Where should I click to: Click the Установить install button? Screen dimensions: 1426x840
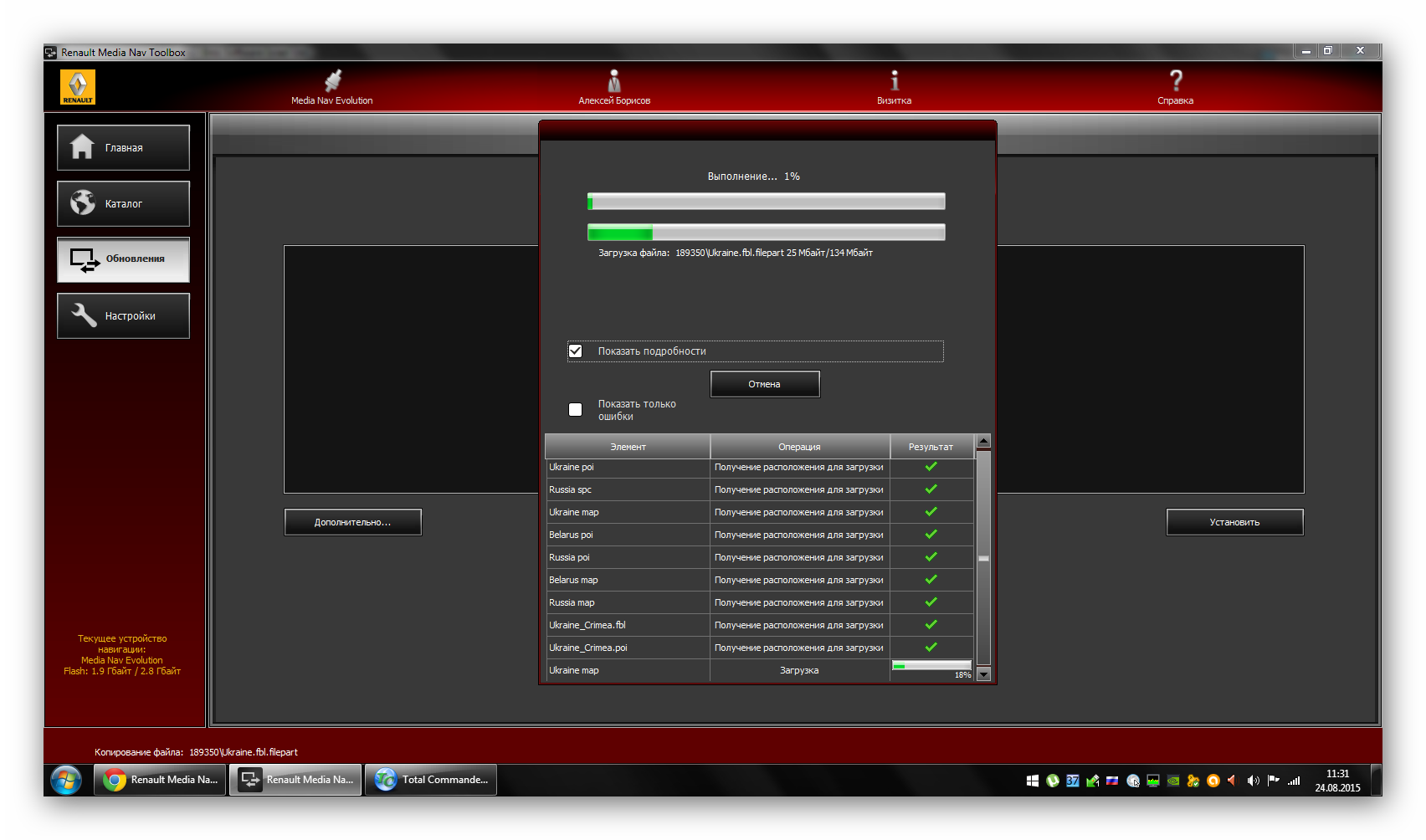click(x=1234, y=522)
